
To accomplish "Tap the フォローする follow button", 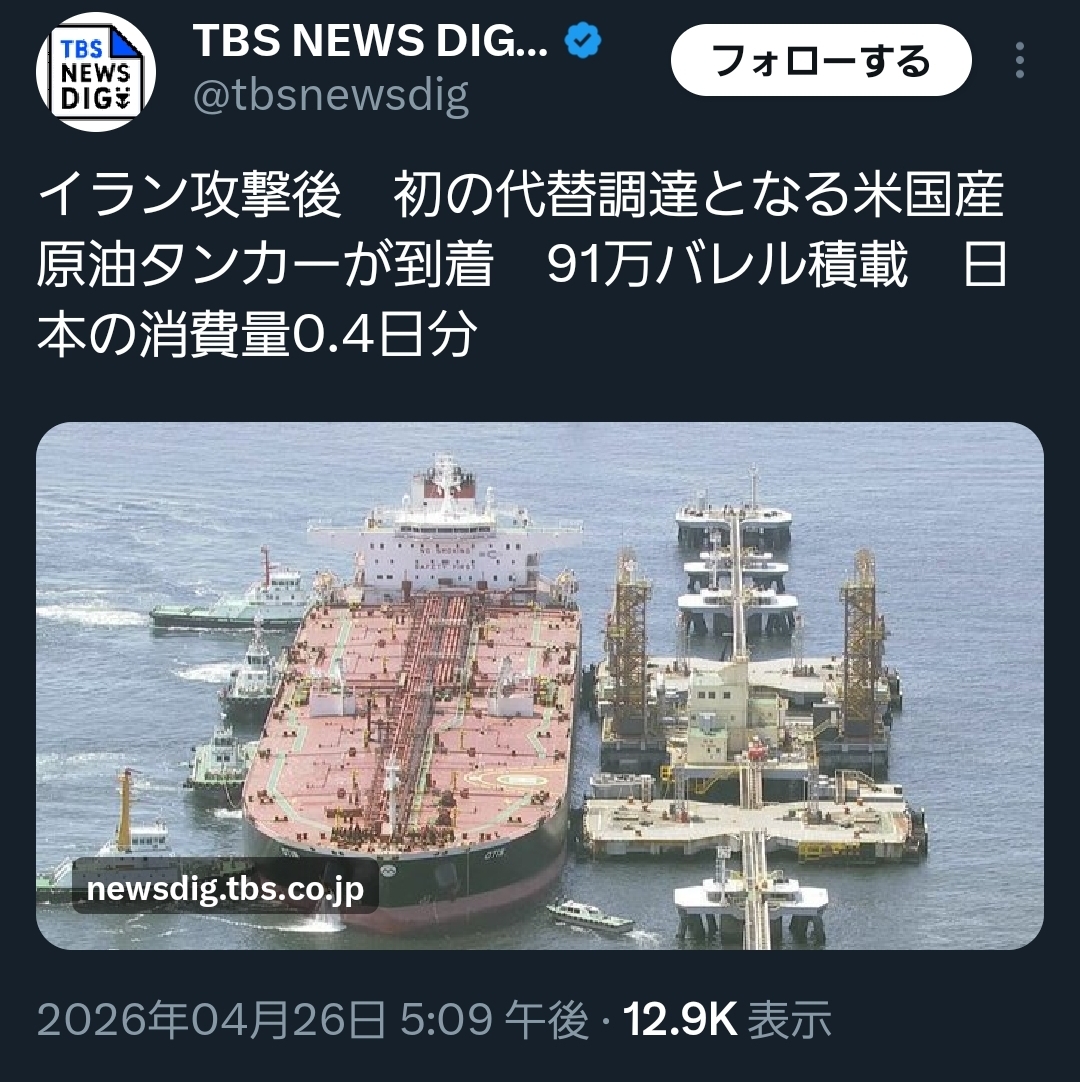I will coord(821,60).
